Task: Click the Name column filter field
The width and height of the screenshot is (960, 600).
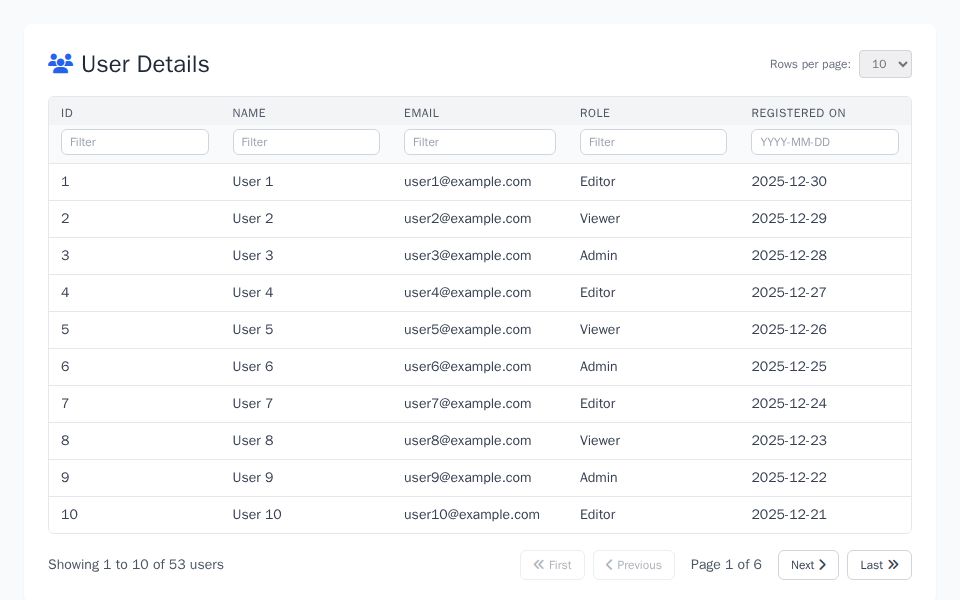Action: [x=306, y=142]
